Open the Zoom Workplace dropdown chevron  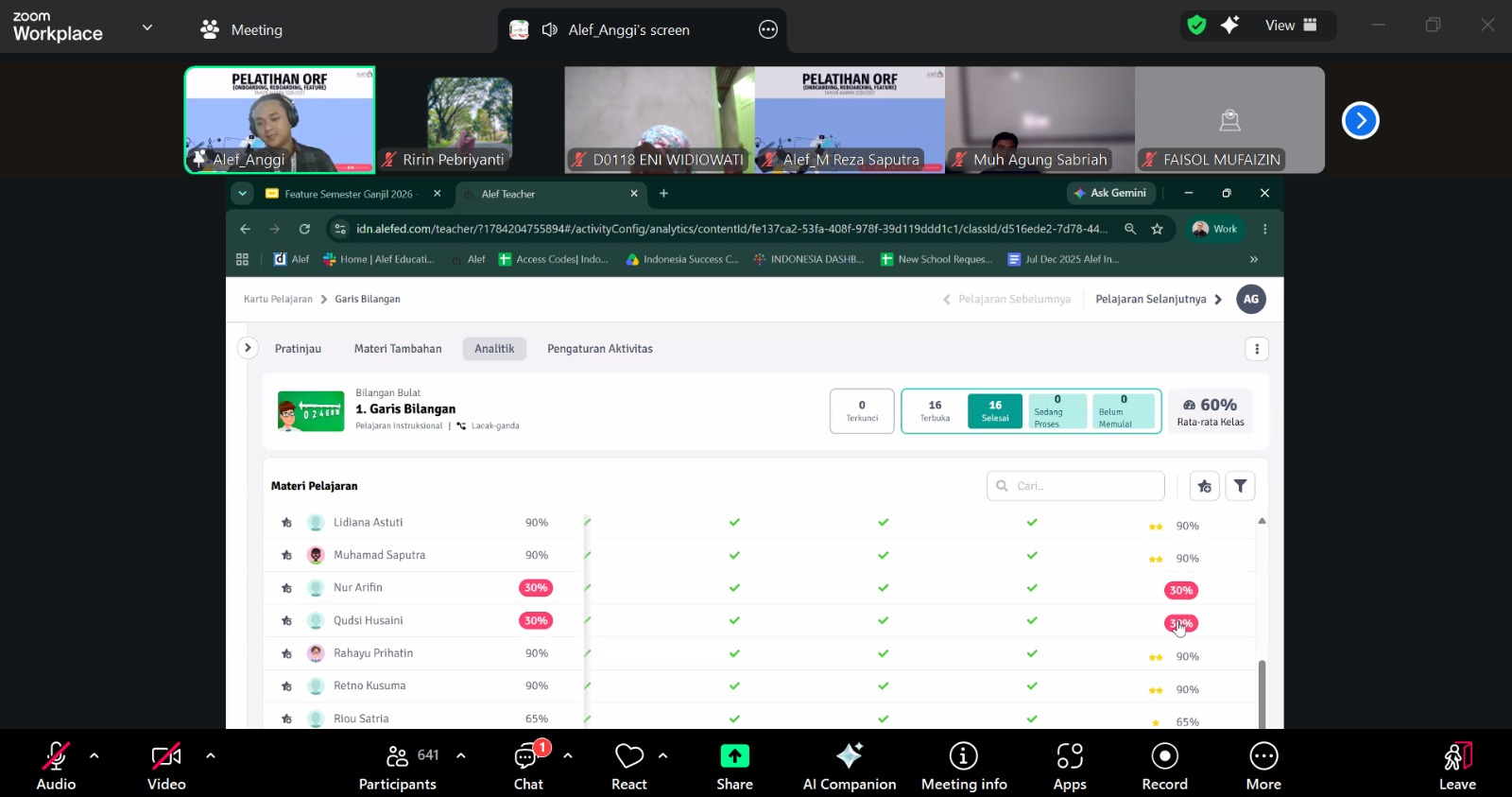click(x=146, y=27)
